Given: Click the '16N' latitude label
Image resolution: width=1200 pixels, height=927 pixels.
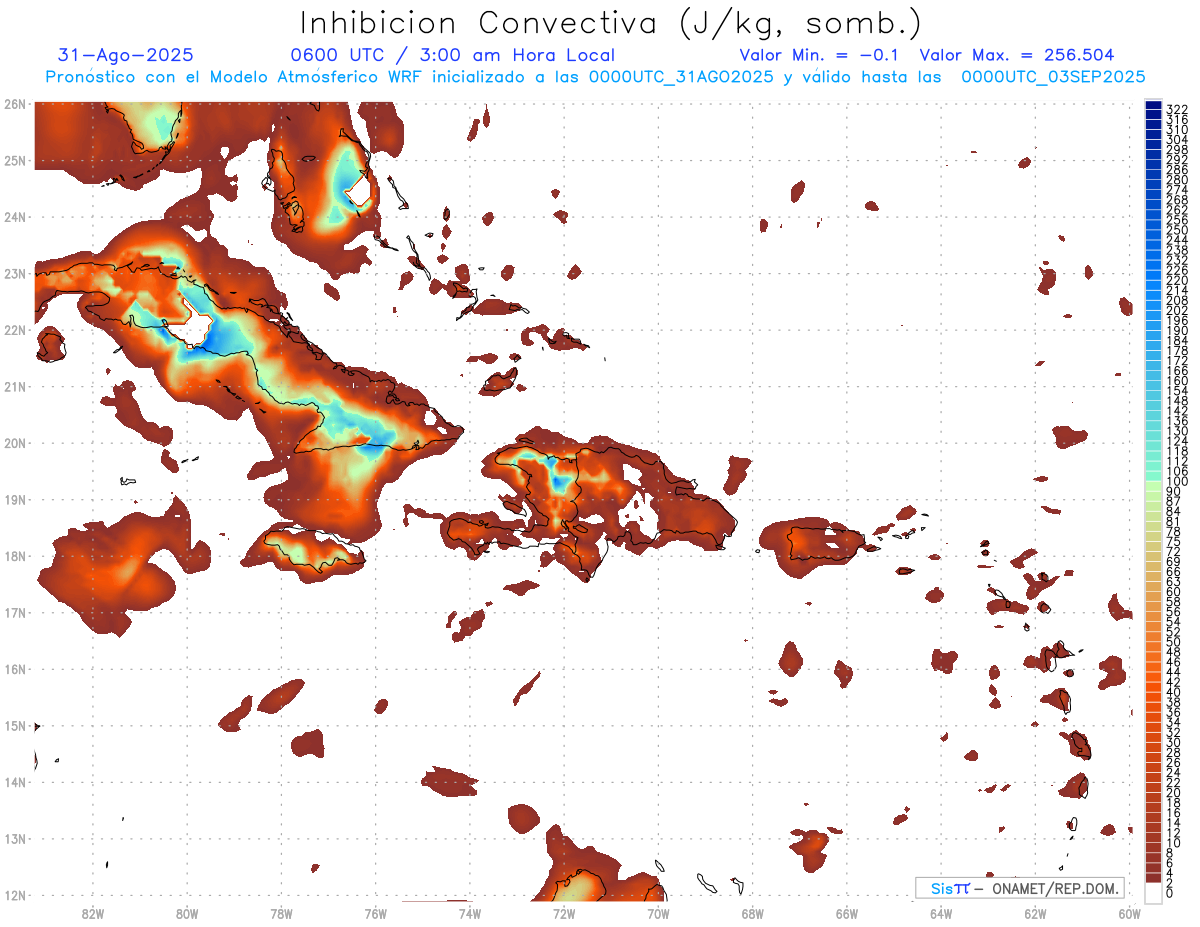Looking at the screenshot, I should (14, 669).
